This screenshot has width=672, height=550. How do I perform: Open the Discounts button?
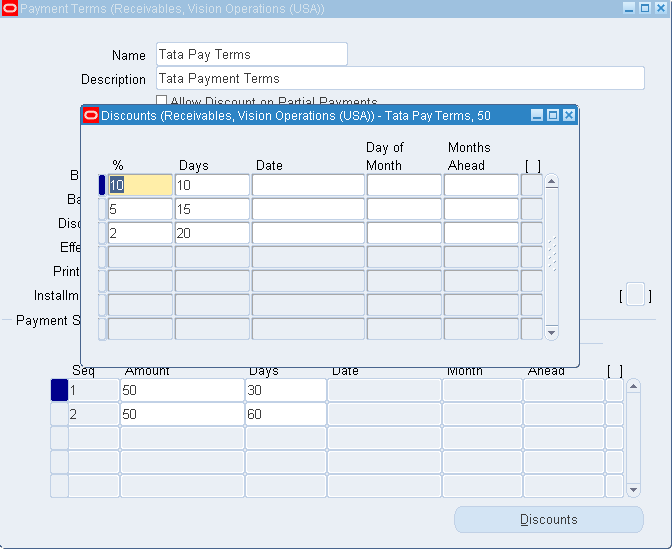548,520
